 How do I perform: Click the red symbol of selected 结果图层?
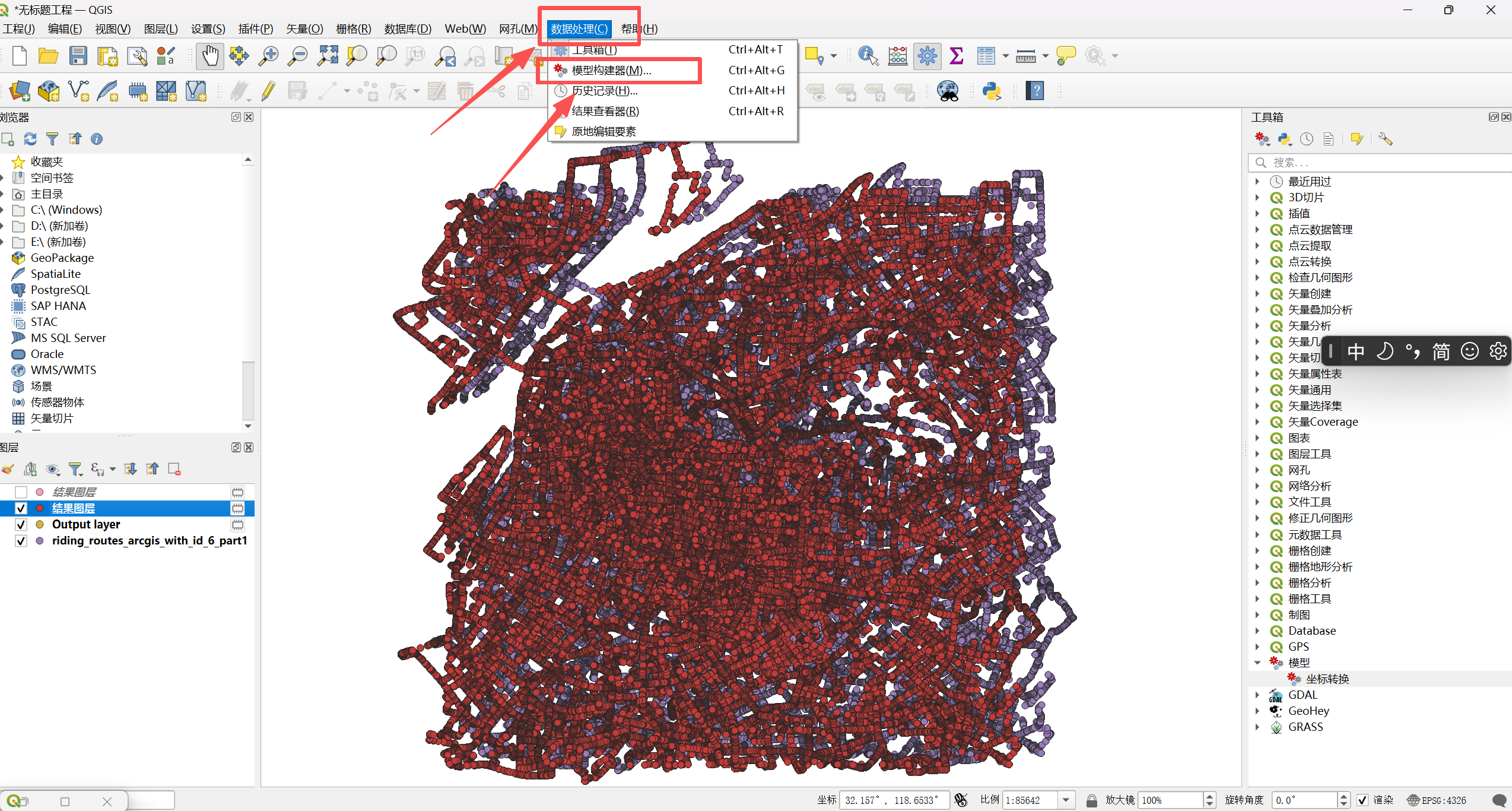[40, 508]
